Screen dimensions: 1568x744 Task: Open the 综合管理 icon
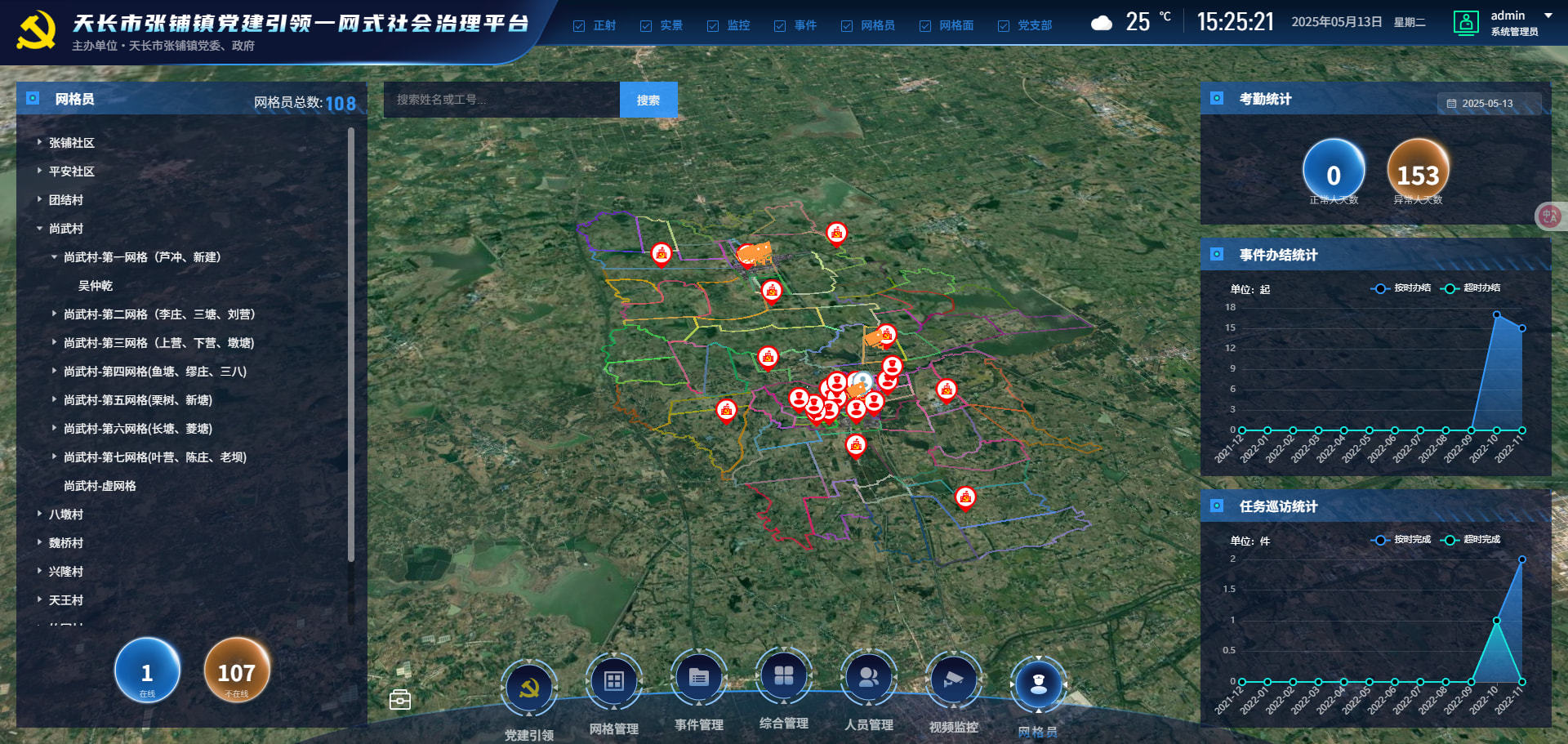(x=784, y=675)
